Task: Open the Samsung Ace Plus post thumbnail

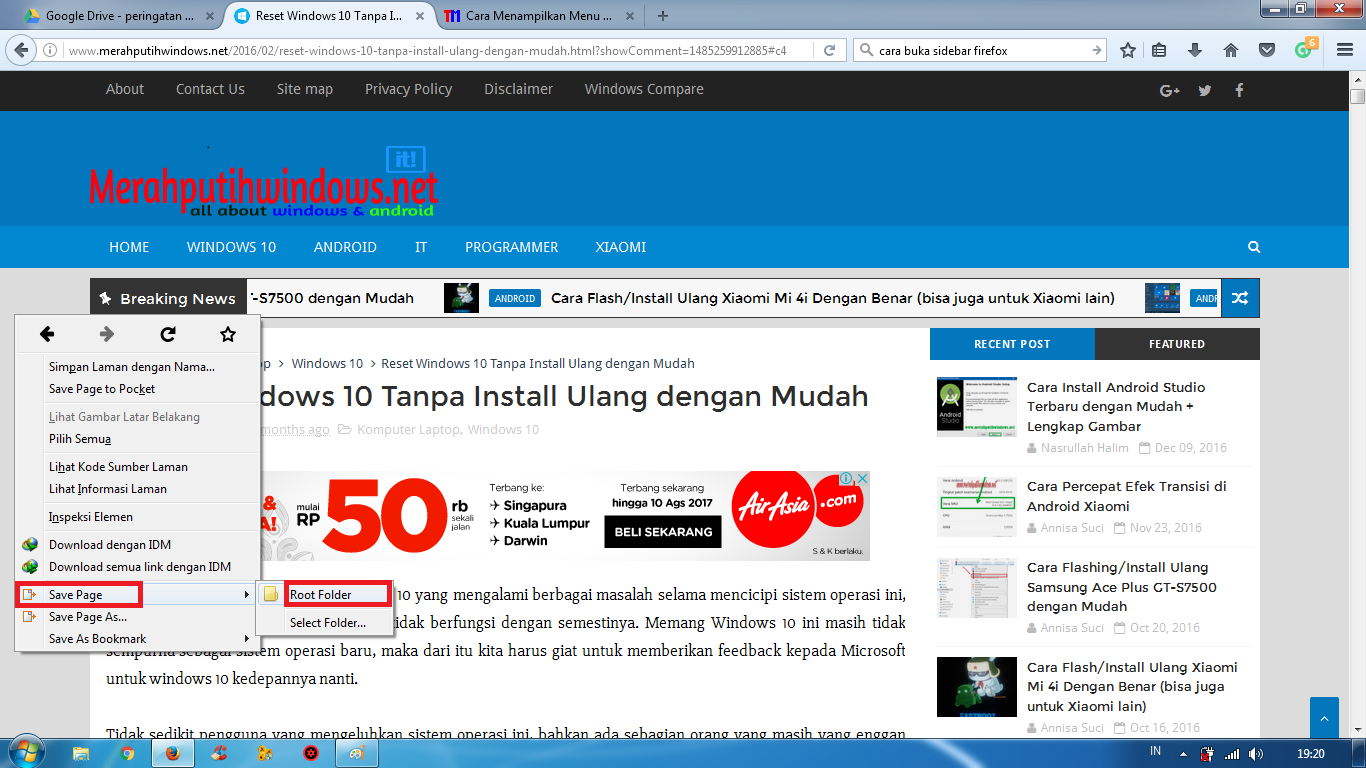Action: (977, 588)
